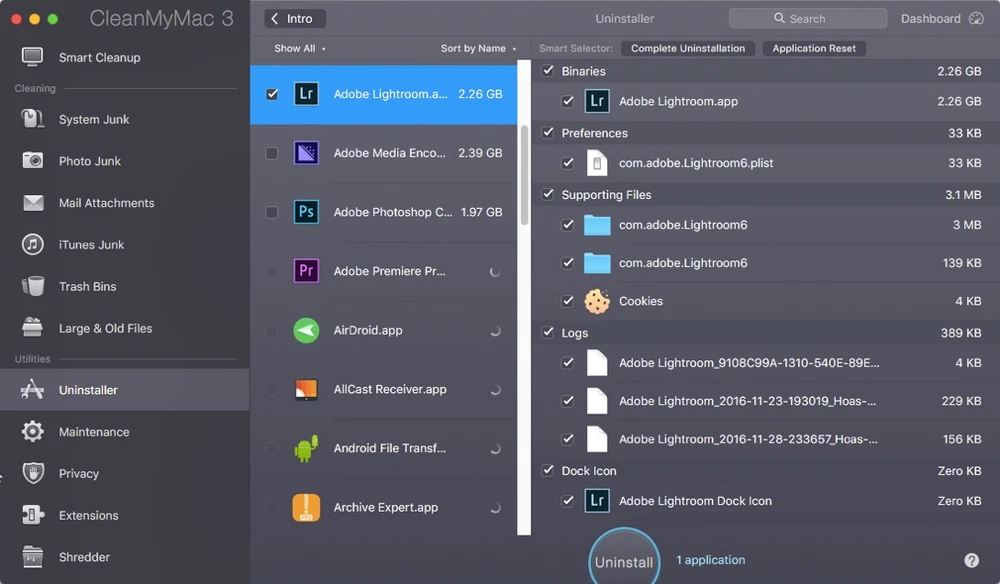
Task: Choose Complete Uninstallation smart selector
Action: click(x=687, y=48)
